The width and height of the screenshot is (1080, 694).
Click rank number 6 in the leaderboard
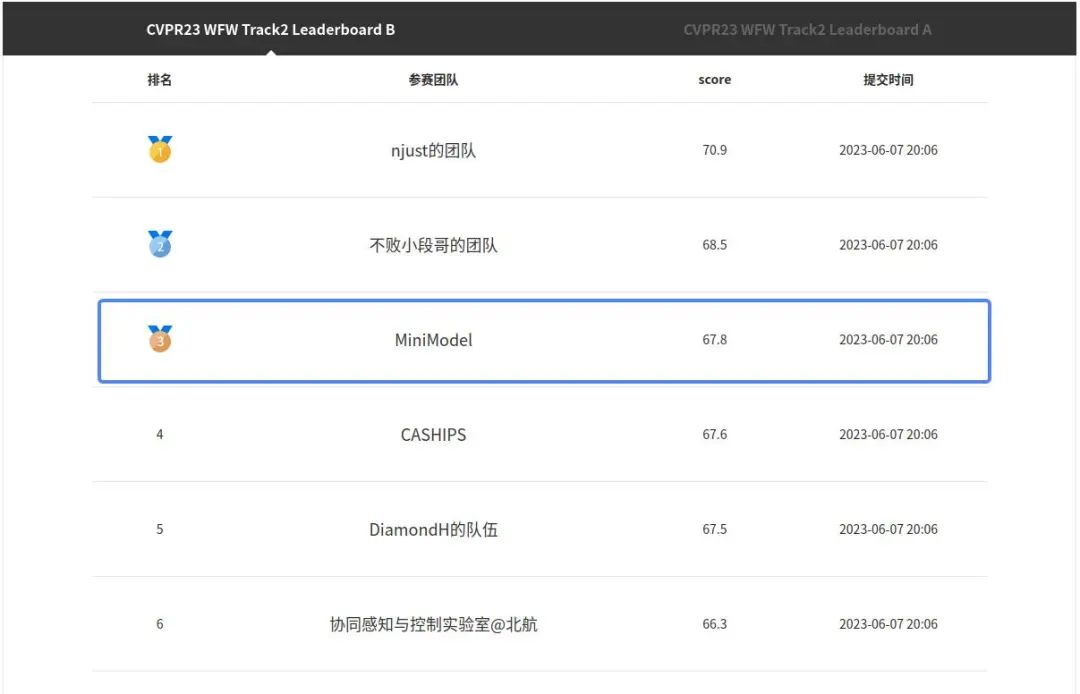[160, 625]
